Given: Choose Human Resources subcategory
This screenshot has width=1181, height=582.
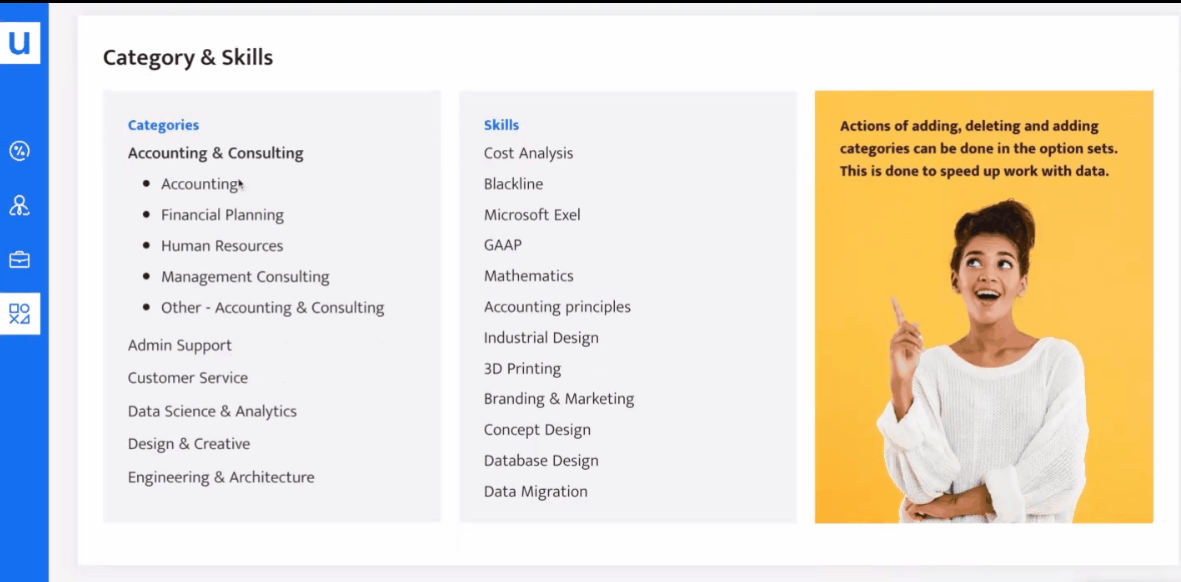Looking at the screenshot, I should (222, 246).
